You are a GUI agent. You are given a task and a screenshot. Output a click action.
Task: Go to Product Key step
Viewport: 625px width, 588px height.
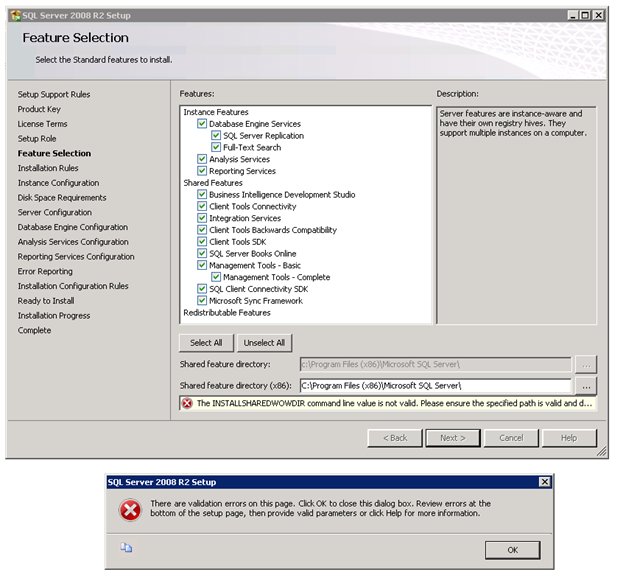coord(39,109)
